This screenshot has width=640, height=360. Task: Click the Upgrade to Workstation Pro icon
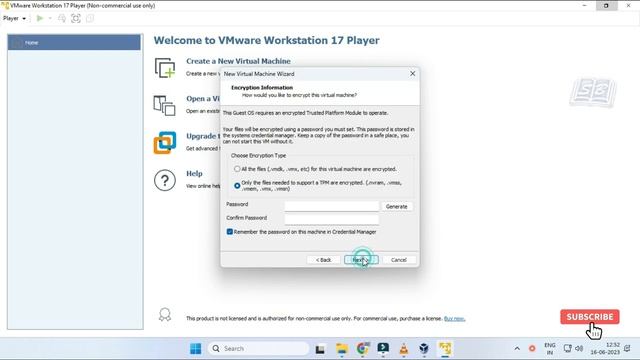coord(165,142)
